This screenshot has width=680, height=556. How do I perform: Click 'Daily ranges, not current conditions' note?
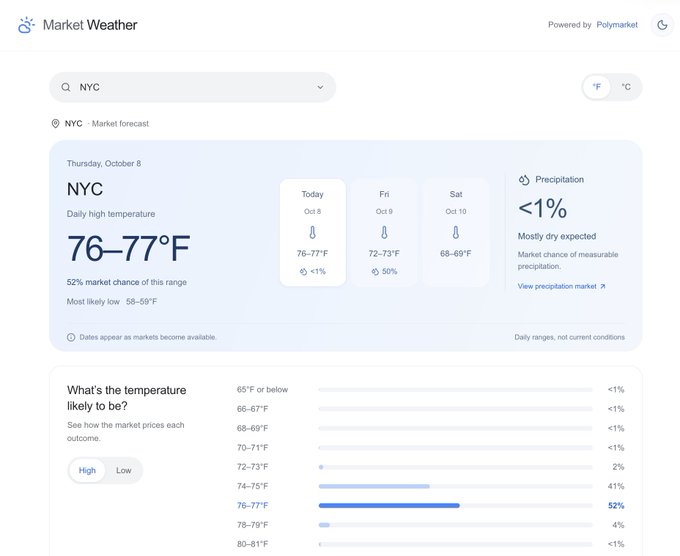[569, 337]
